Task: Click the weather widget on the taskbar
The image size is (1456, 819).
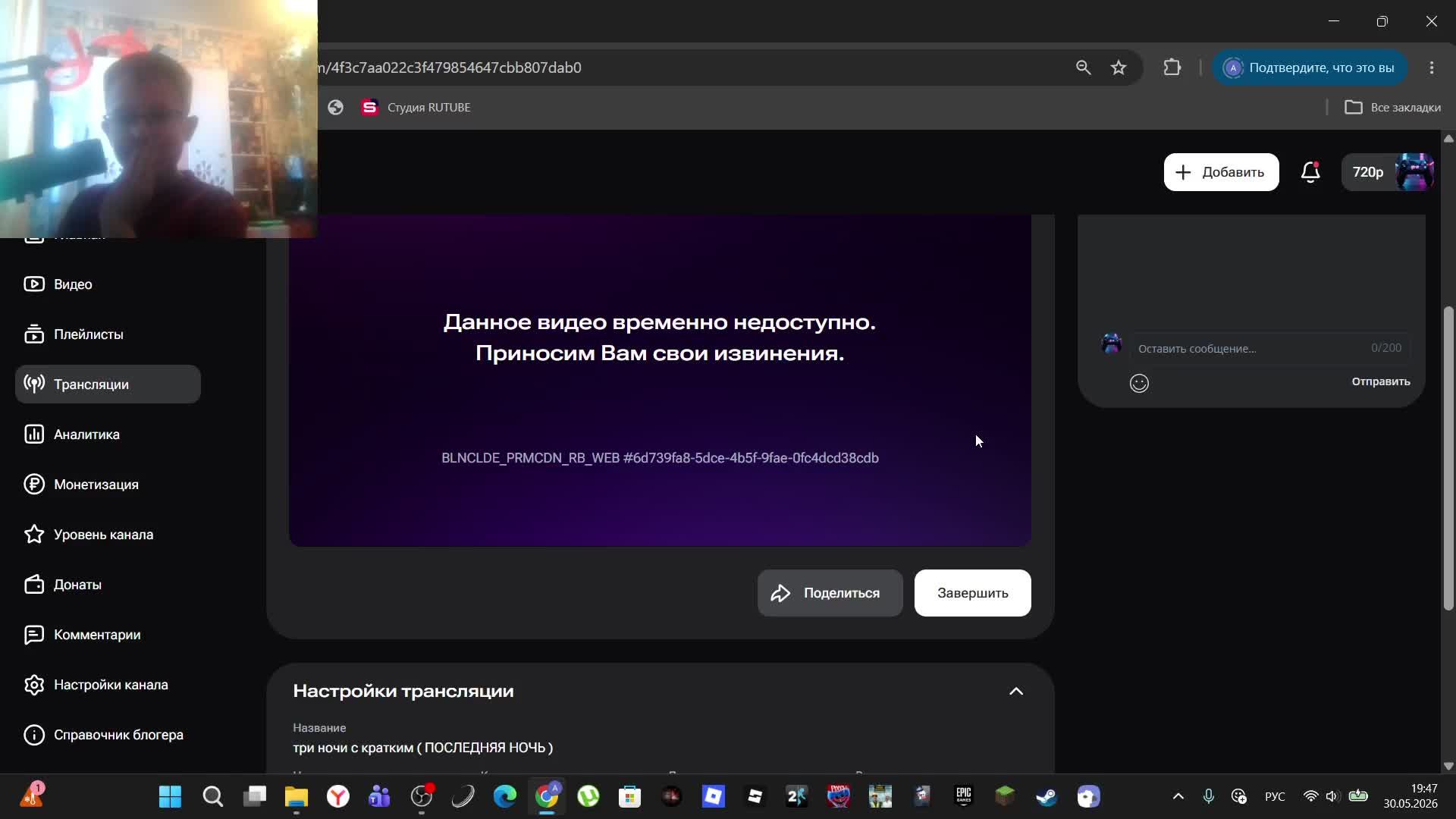Action: click(33, 796)
